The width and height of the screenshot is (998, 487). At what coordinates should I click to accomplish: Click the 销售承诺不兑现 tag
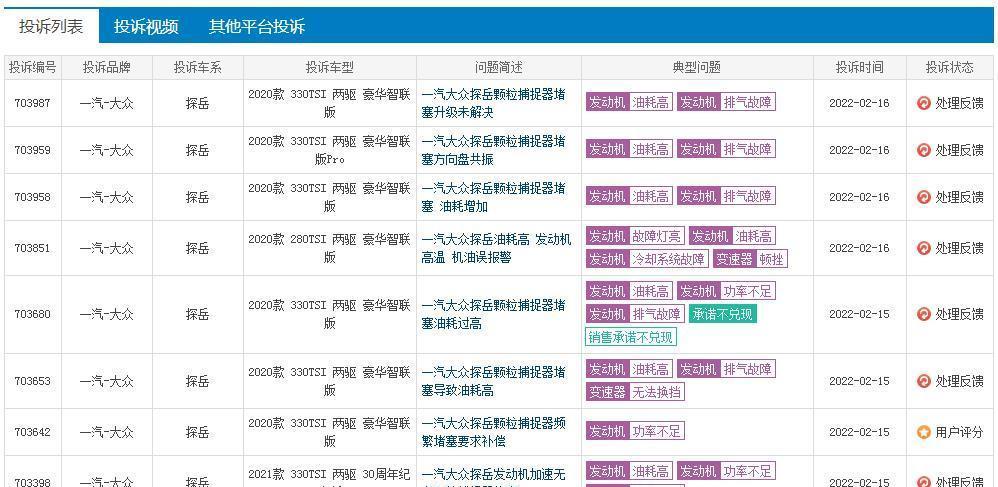tap(630, 337)
